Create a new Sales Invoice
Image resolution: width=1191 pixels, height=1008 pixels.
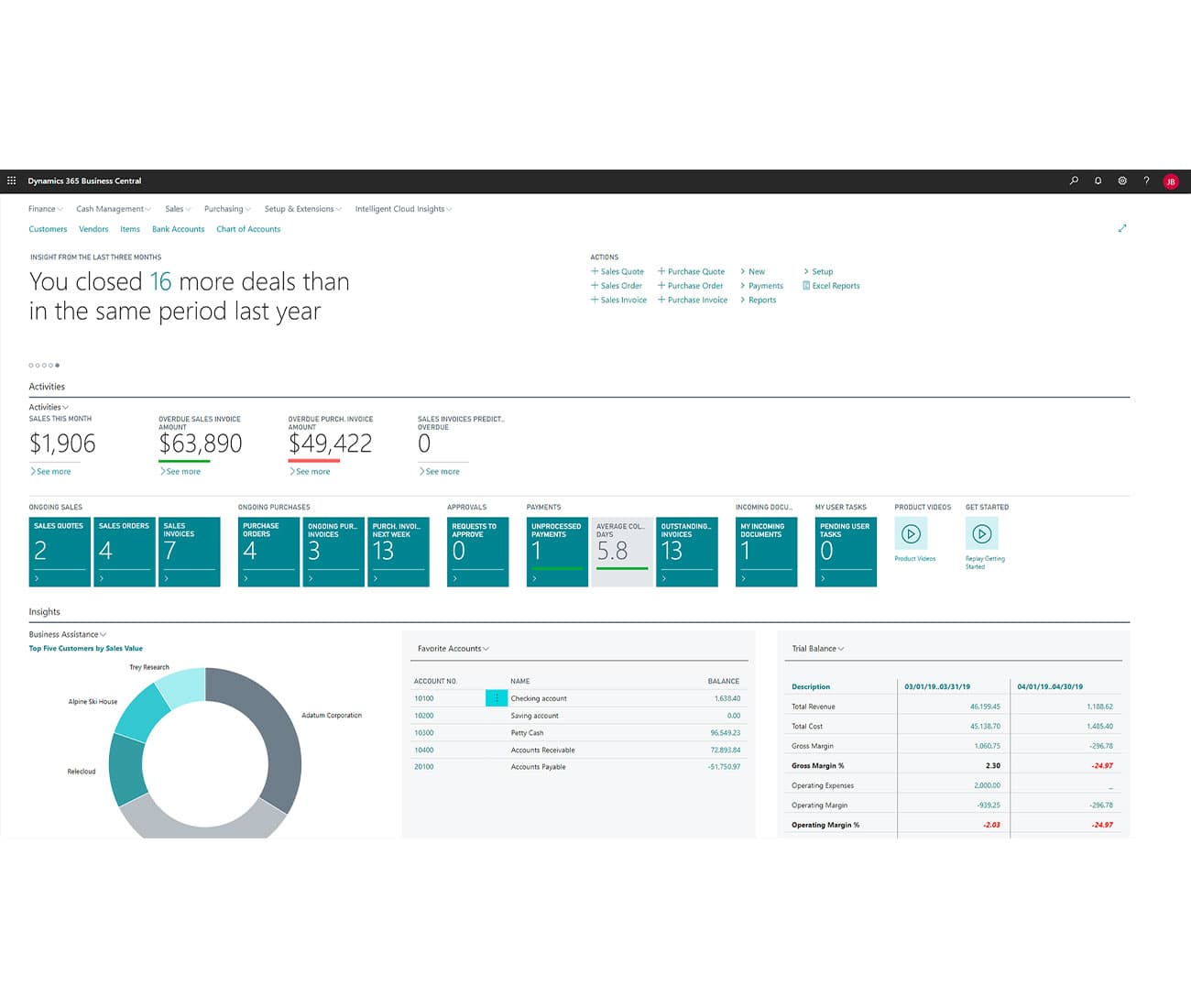(618, 300)
